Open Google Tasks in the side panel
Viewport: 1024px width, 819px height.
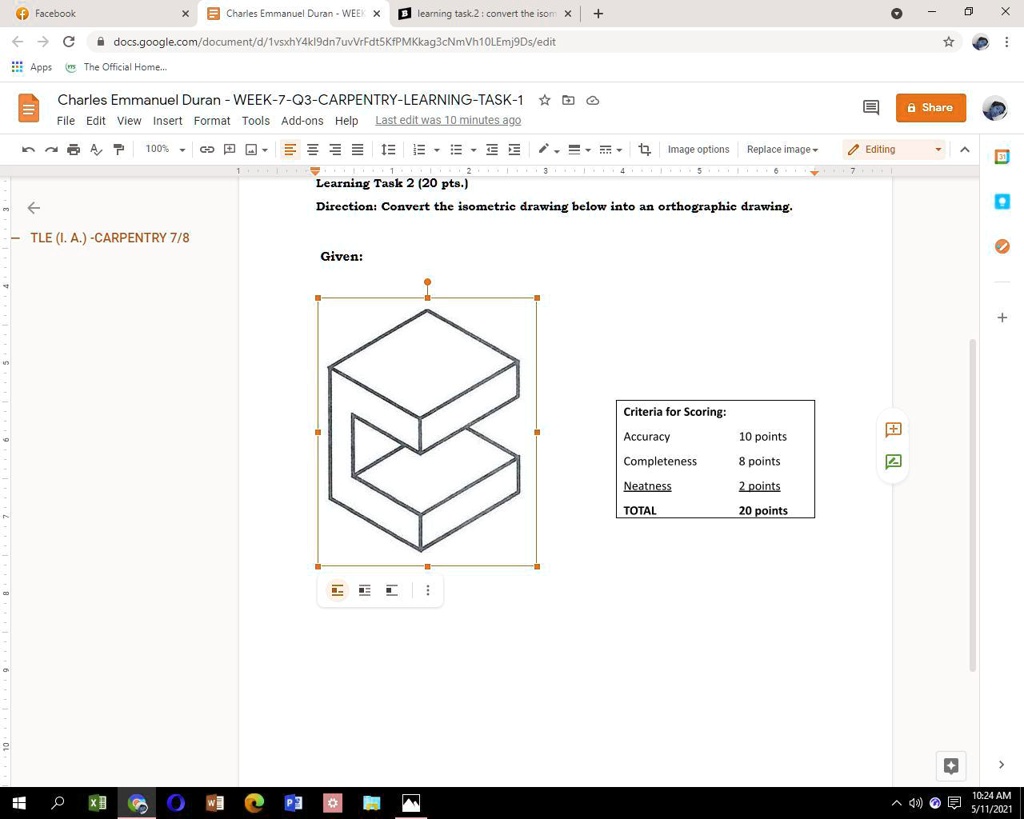pos(1002,246)
